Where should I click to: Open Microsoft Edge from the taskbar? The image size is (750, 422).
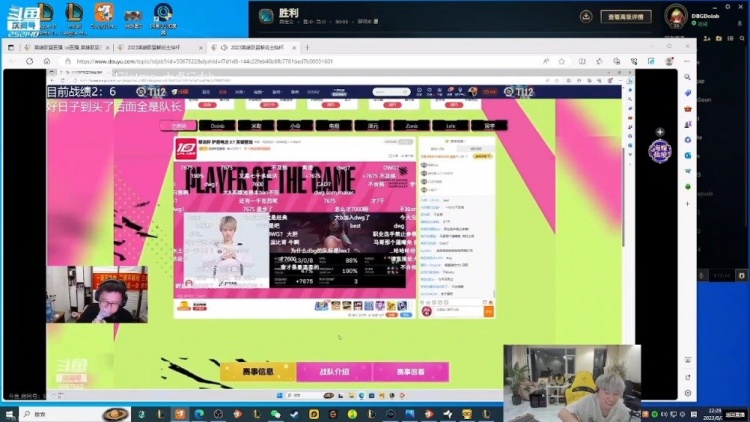(x=199, y=414)
